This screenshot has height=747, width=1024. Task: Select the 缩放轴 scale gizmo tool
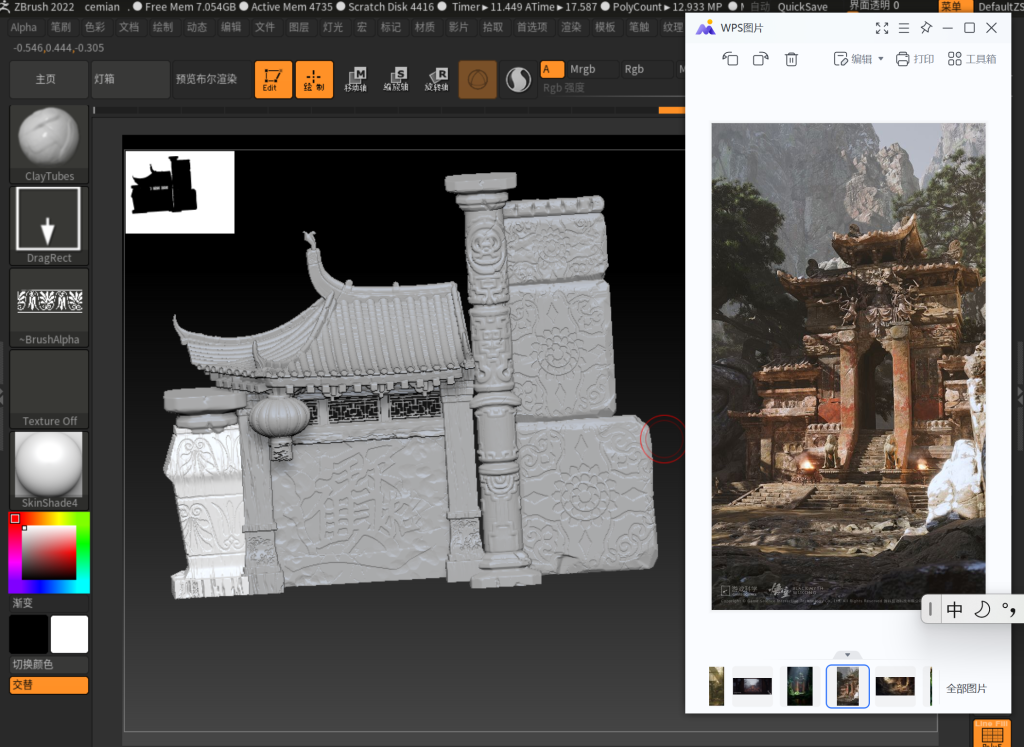point(396,80)
